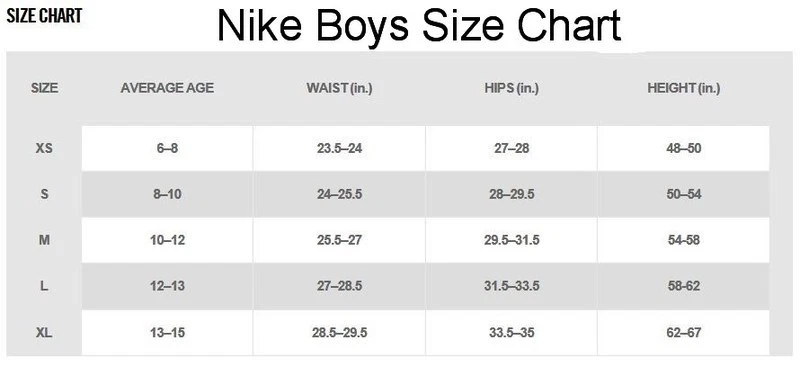Viewport: 800px width, 367px height.
Task: Click the XS size row label
Action: click(44, 149)
